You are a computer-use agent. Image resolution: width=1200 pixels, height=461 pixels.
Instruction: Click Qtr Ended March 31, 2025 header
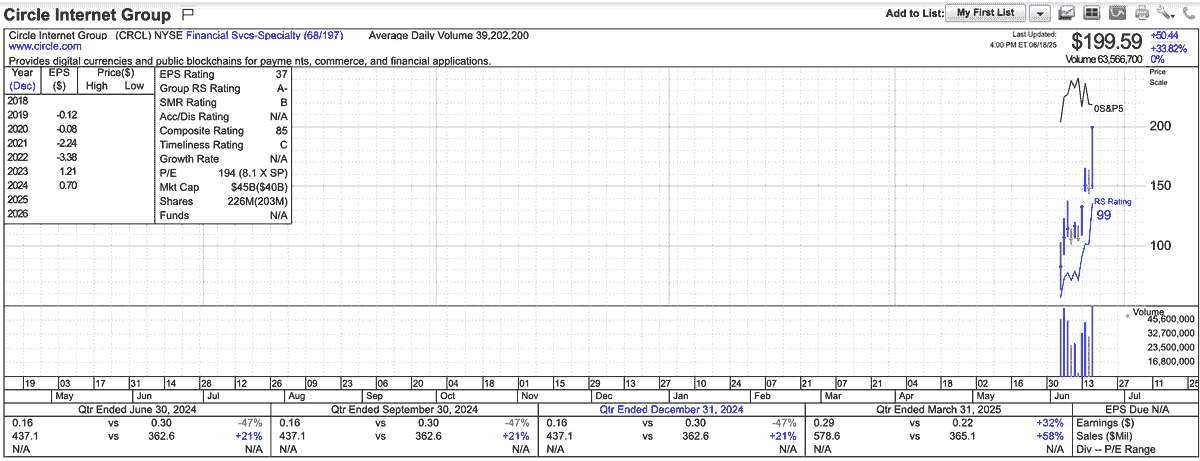[940, 409]
